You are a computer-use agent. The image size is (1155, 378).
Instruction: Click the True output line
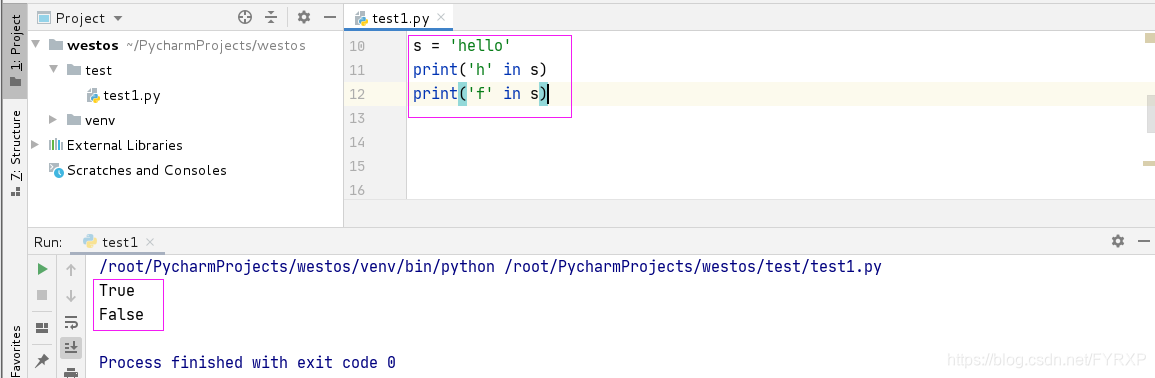tap(117, 290)
